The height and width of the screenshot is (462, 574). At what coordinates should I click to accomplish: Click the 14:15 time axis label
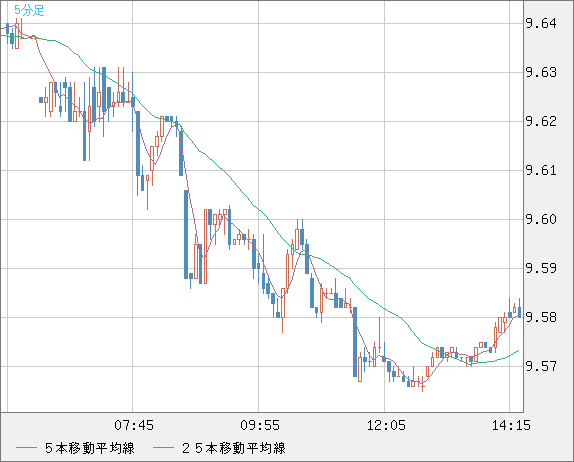pyautogui.click(x=511, y=425)
